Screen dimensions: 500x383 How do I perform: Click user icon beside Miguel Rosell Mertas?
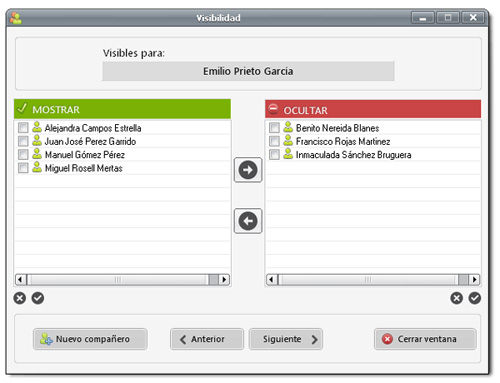37,167
